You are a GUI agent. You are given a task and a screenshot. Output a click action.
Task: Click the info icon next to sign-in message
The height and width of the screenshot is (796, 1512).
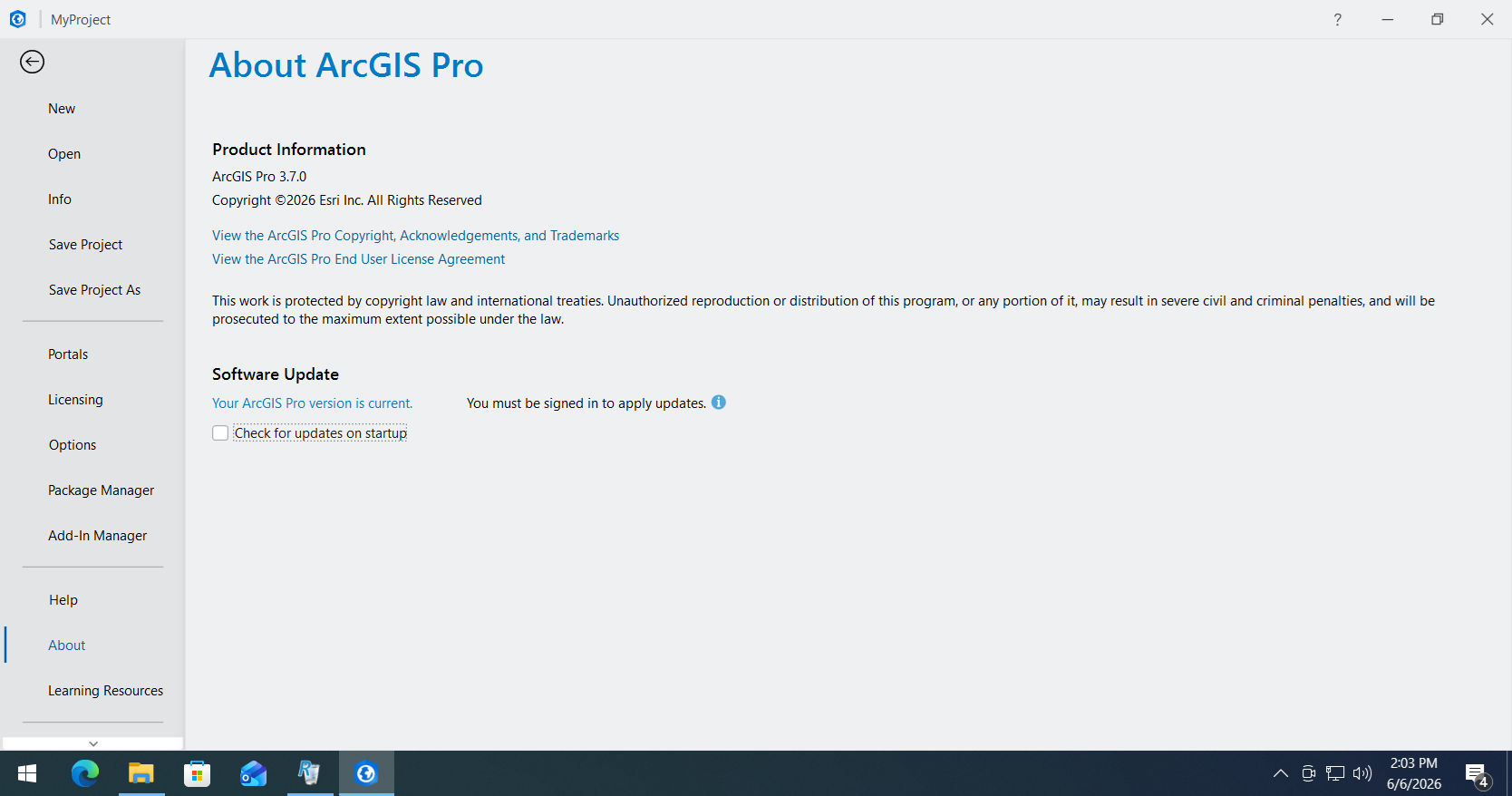(x=719, y=403)
